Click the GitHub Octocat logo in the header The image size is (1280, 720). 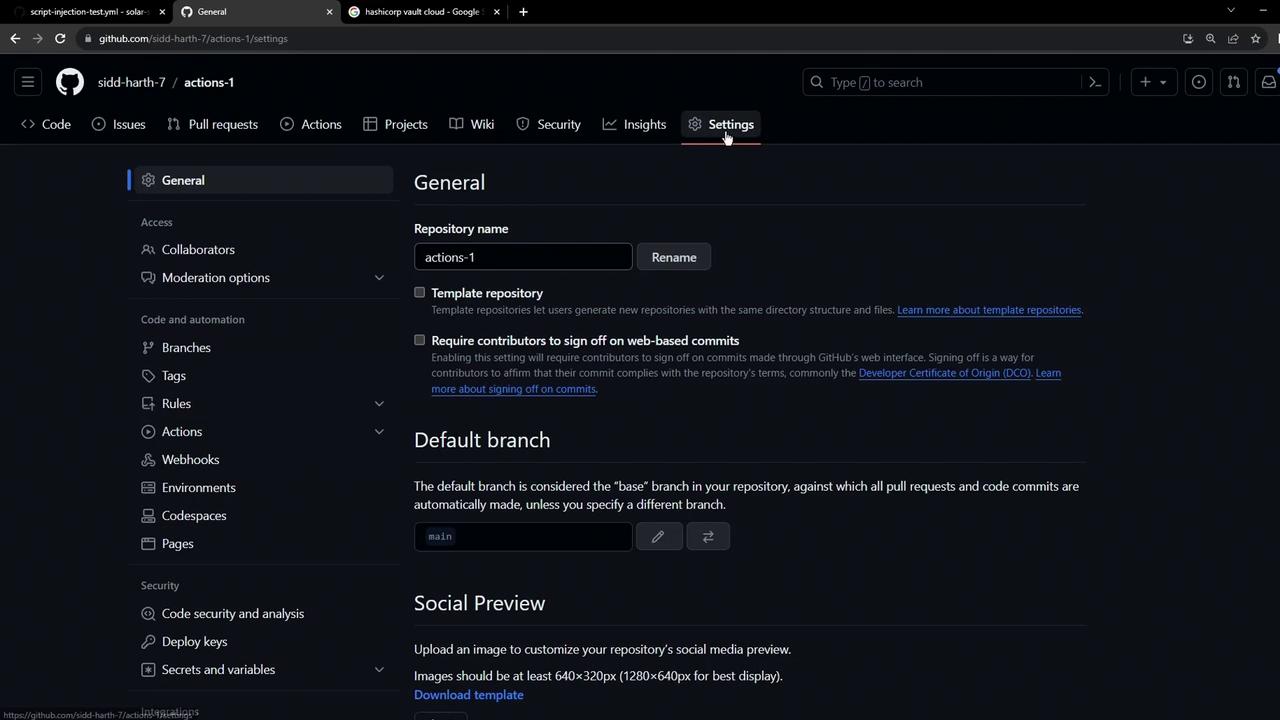pos(70,82)
